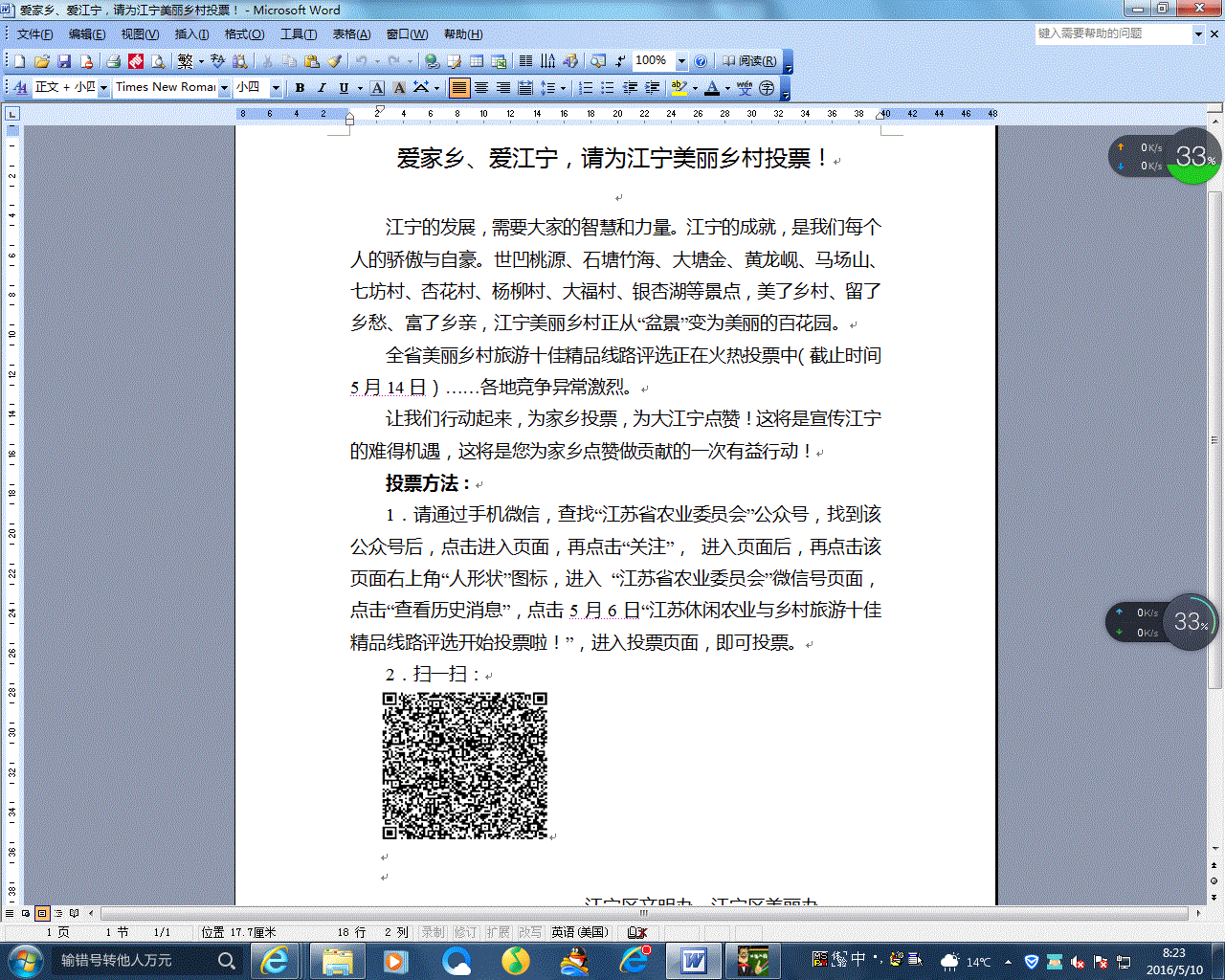Click the Windows Start button
The height and width of the screenshot is (980, 1225).
click(x=25, y=960)
